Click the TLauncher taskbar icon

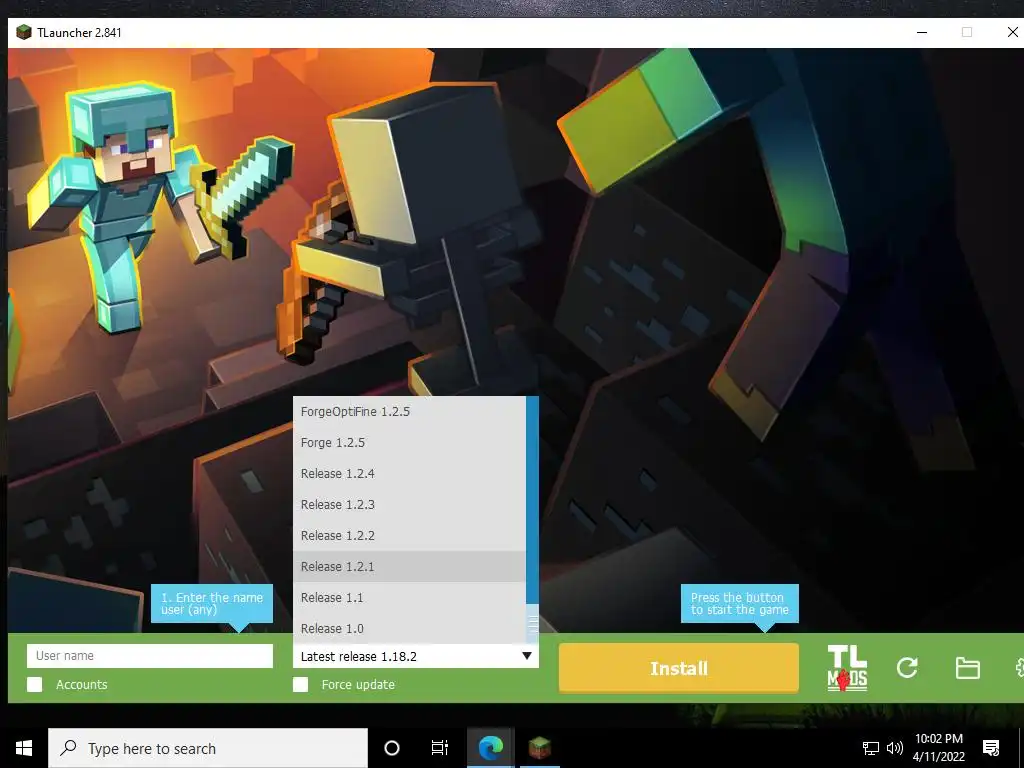539,748
